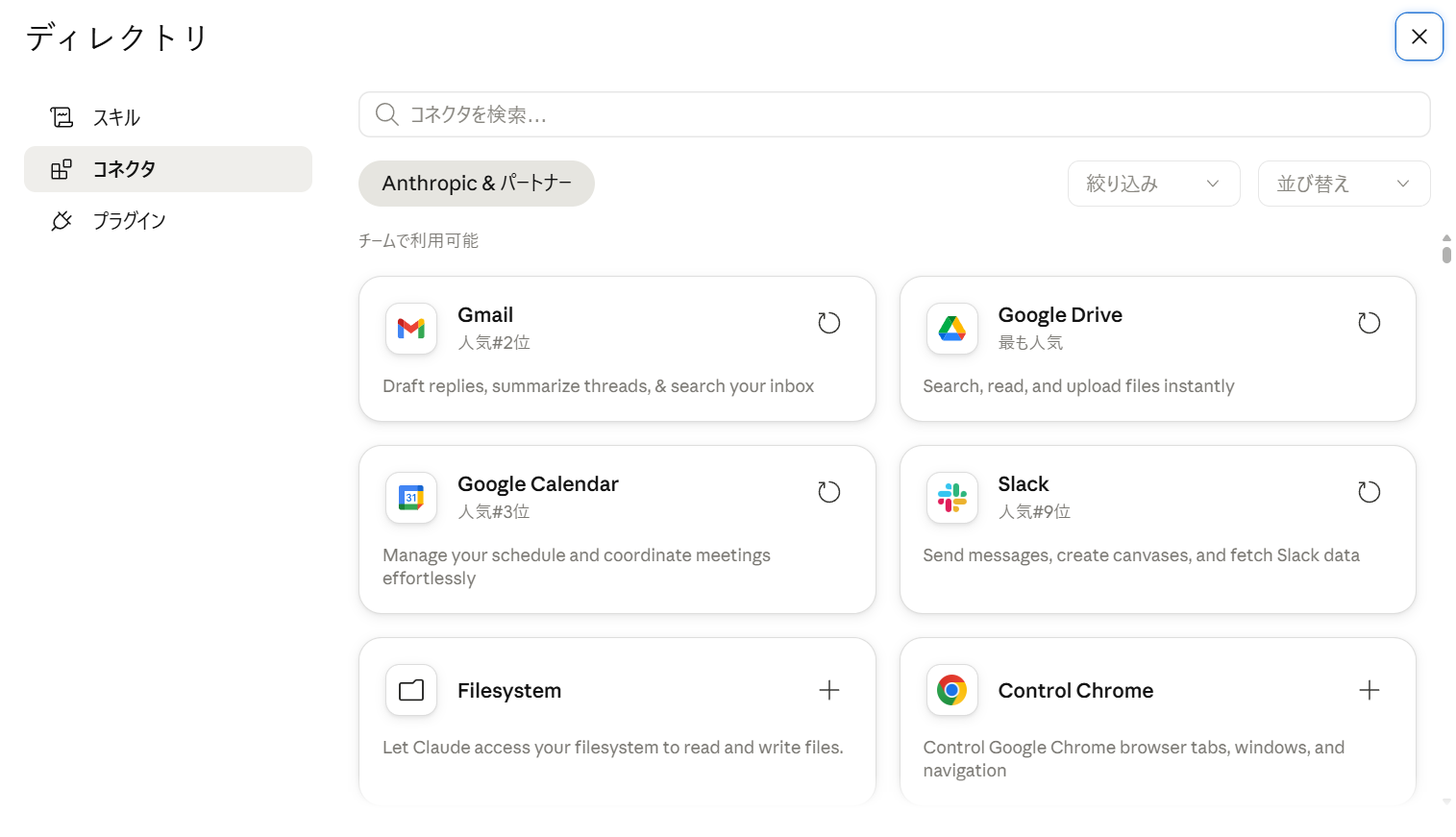Viewport: 1456px width, 837px height.
Task: Click the 人気#9位 text under Slack
Action: (x=1034, y=512)
